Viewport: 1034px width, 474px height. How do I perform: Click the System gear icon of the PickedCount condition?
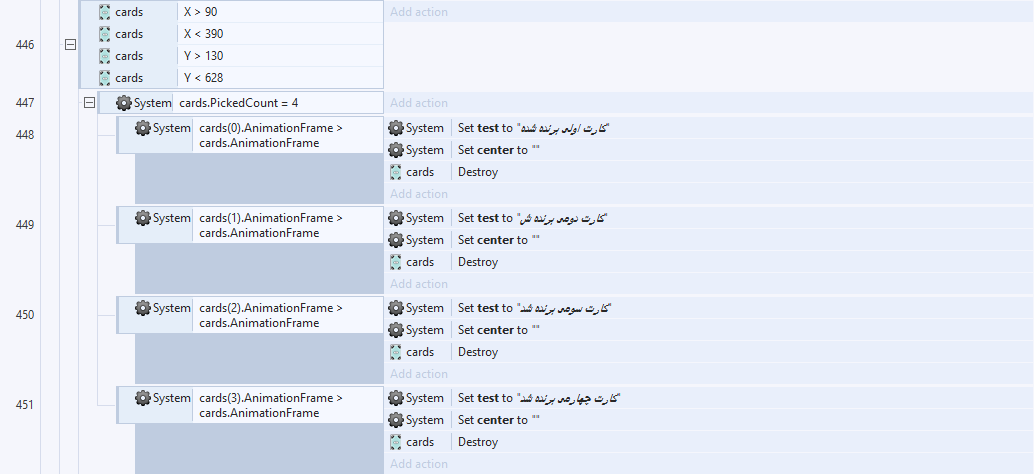[x=123, y=103]
